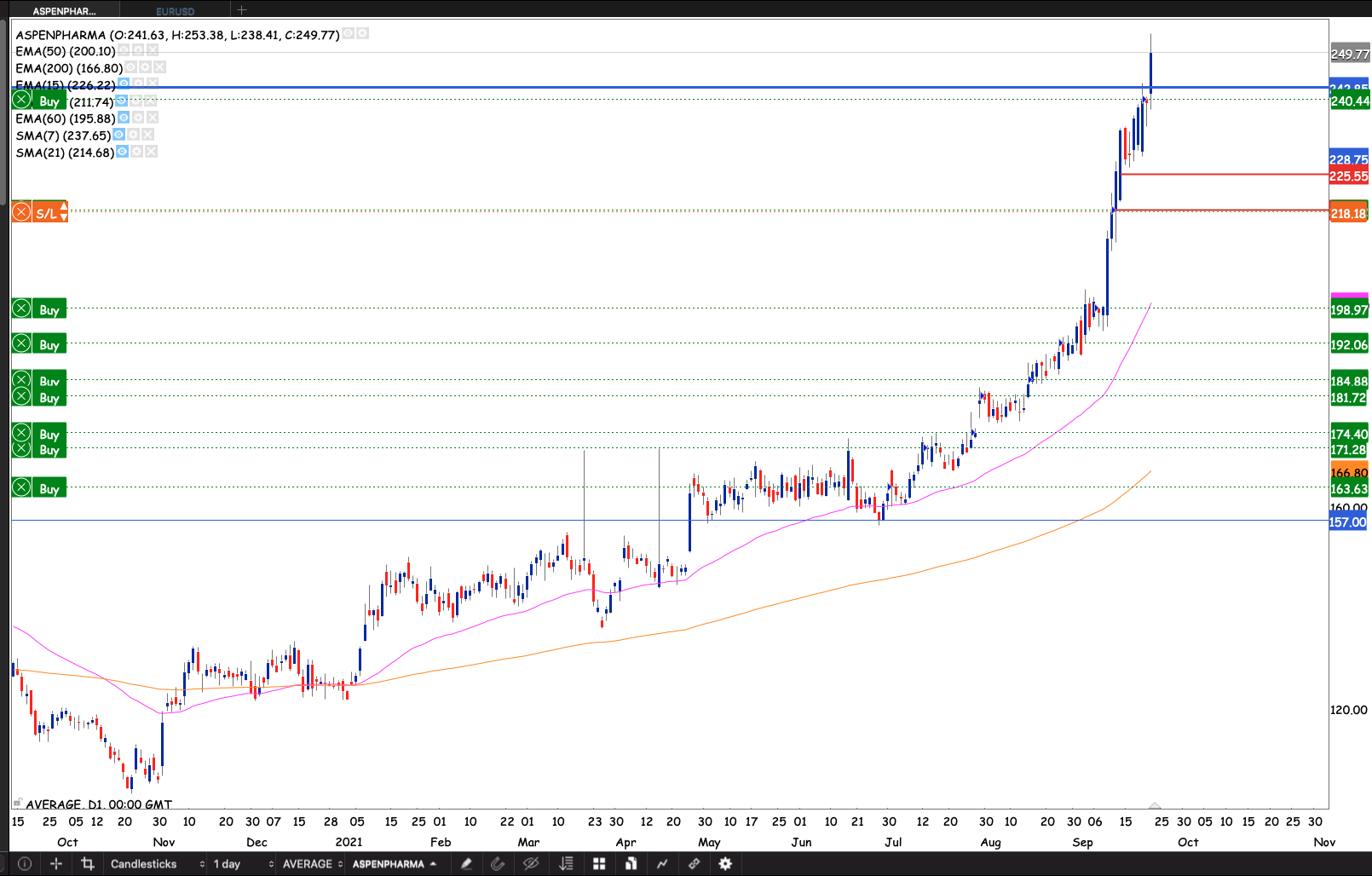Click the Buy order label at 198.97
The width and height of the screenshot is (1372, 876).
[49, 309]
